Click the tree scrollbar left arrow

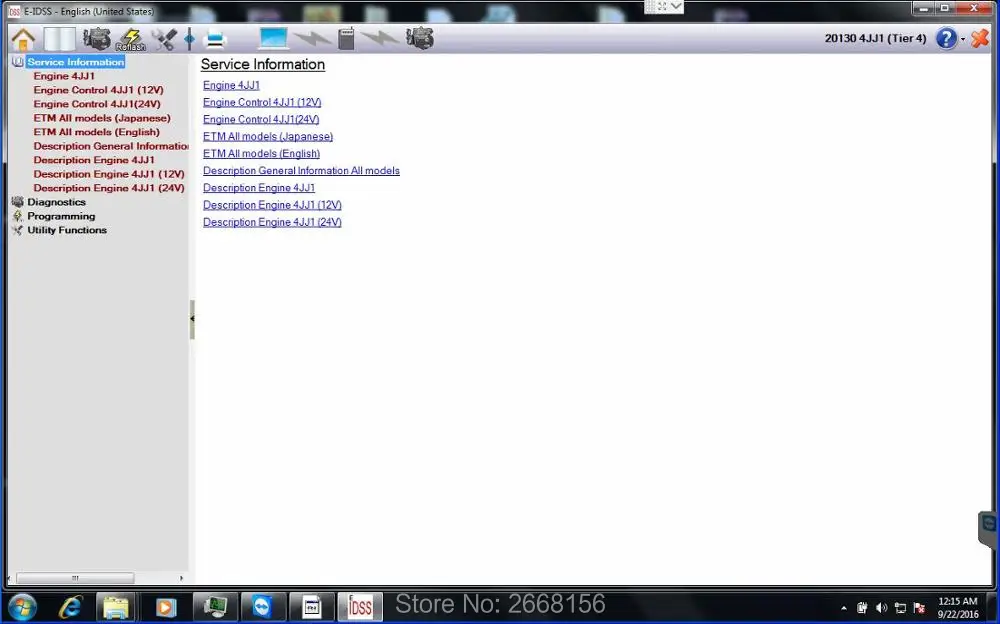(9, 578)
